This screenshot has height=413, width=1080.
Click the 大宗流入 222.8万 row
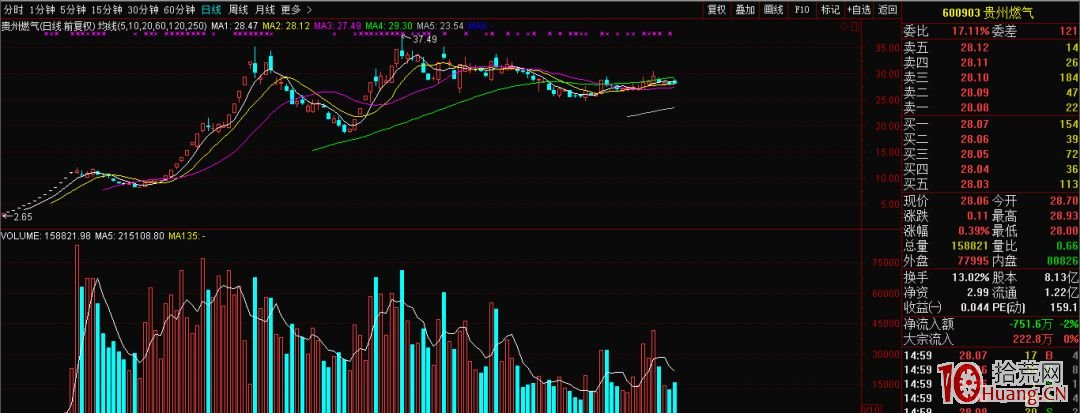990,339
